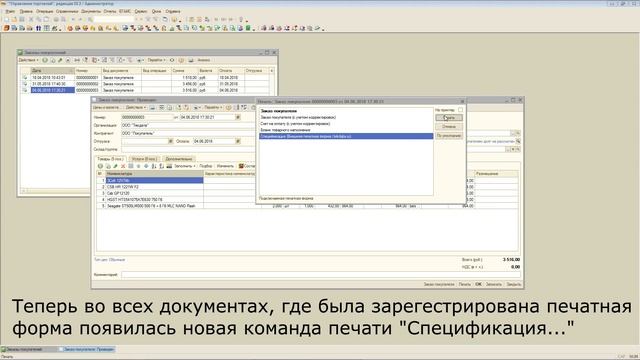Open 'Перейти' dropdown in order form toolbar
The height and width of the screenshot is (360, 640).
point(213,107)
